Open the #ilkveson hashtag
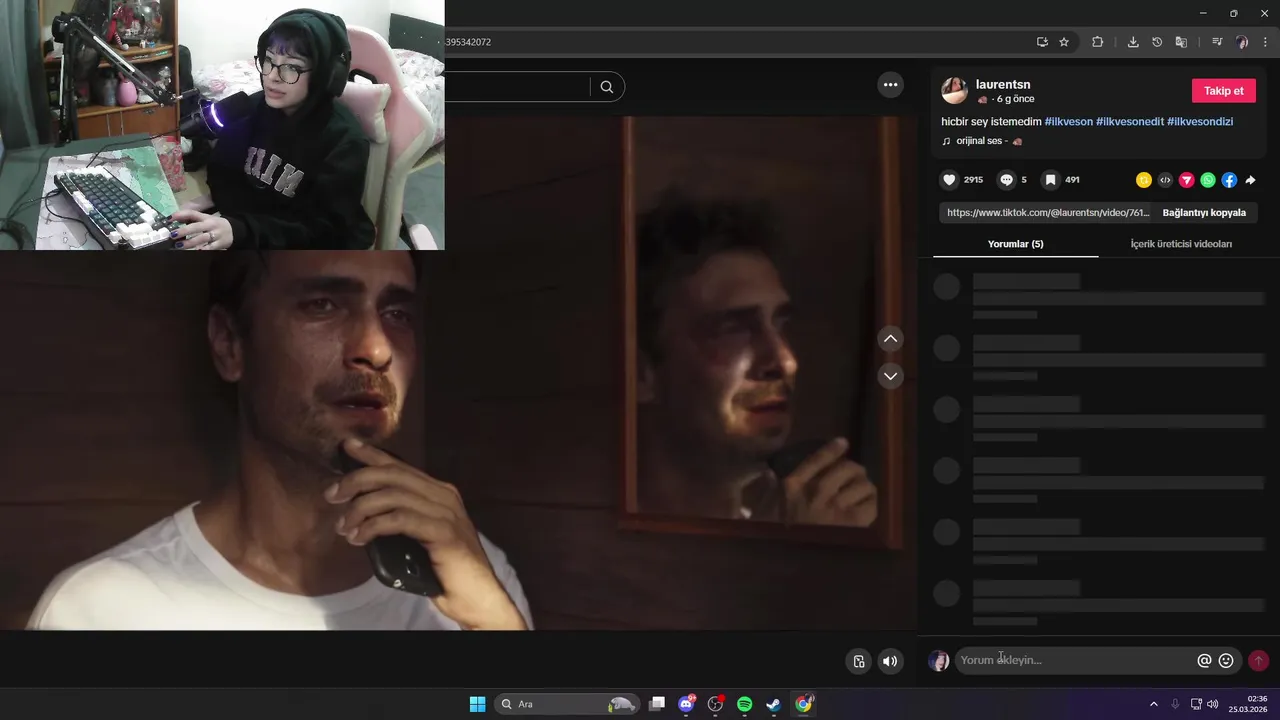The width and height of the screenshot is (1280, 720). click(x=1068, y=122)
